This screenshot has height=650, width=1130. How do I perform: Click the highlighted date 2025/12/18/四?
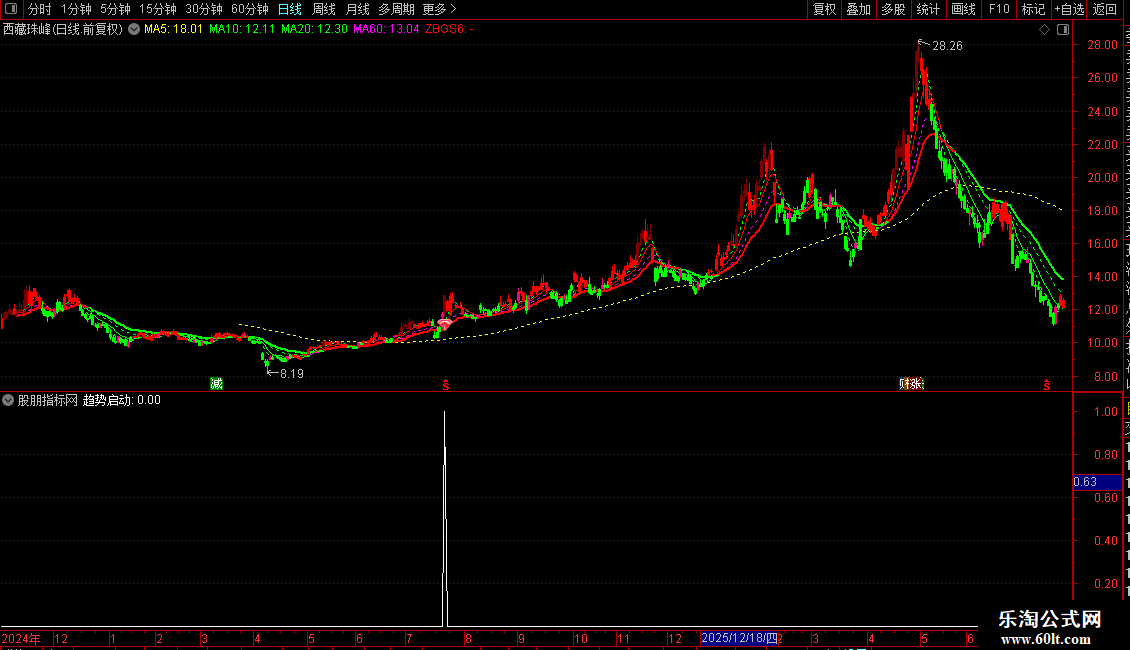pos(739,638)
